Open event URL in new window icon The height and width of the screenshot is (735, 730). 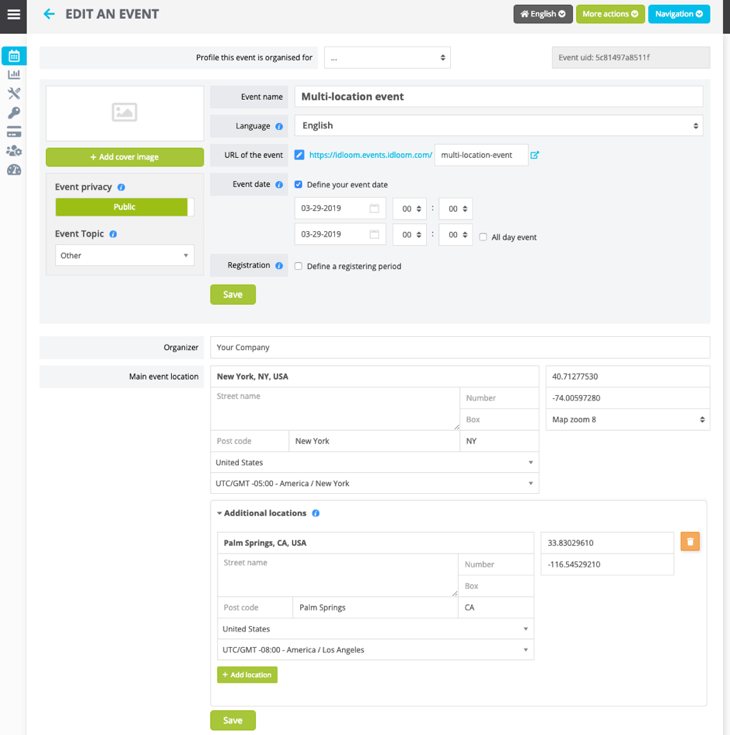point(535,155)
